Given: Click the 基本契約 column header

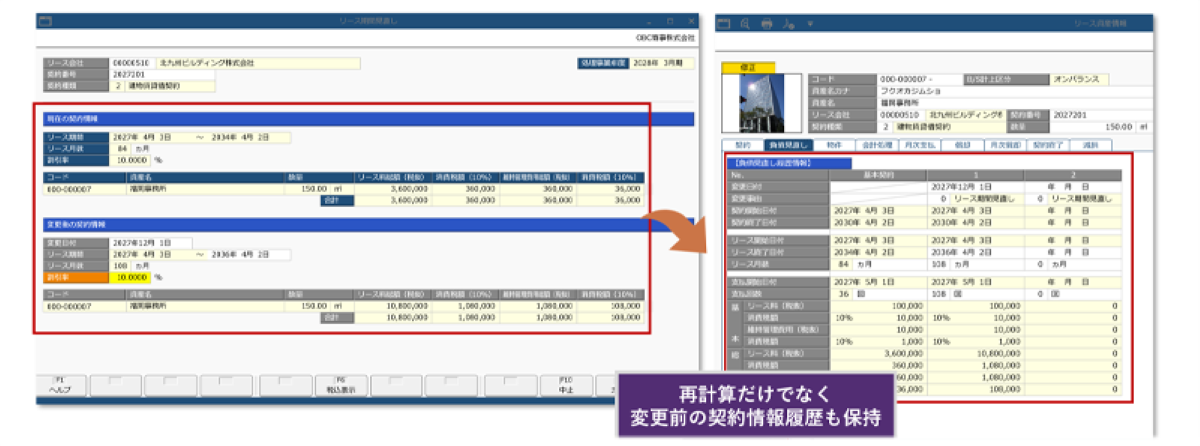Looking at the screenshot, I should [879, 176].
